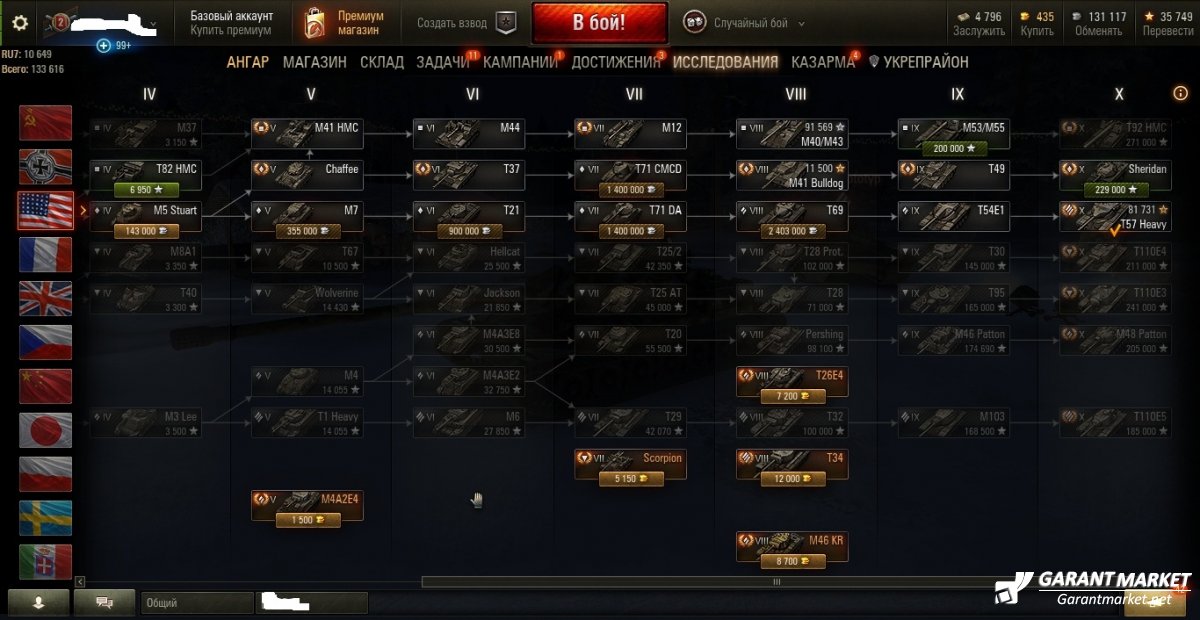Open the Premium shop bag icon
1200x620 pixels.
tap(315, 23)
